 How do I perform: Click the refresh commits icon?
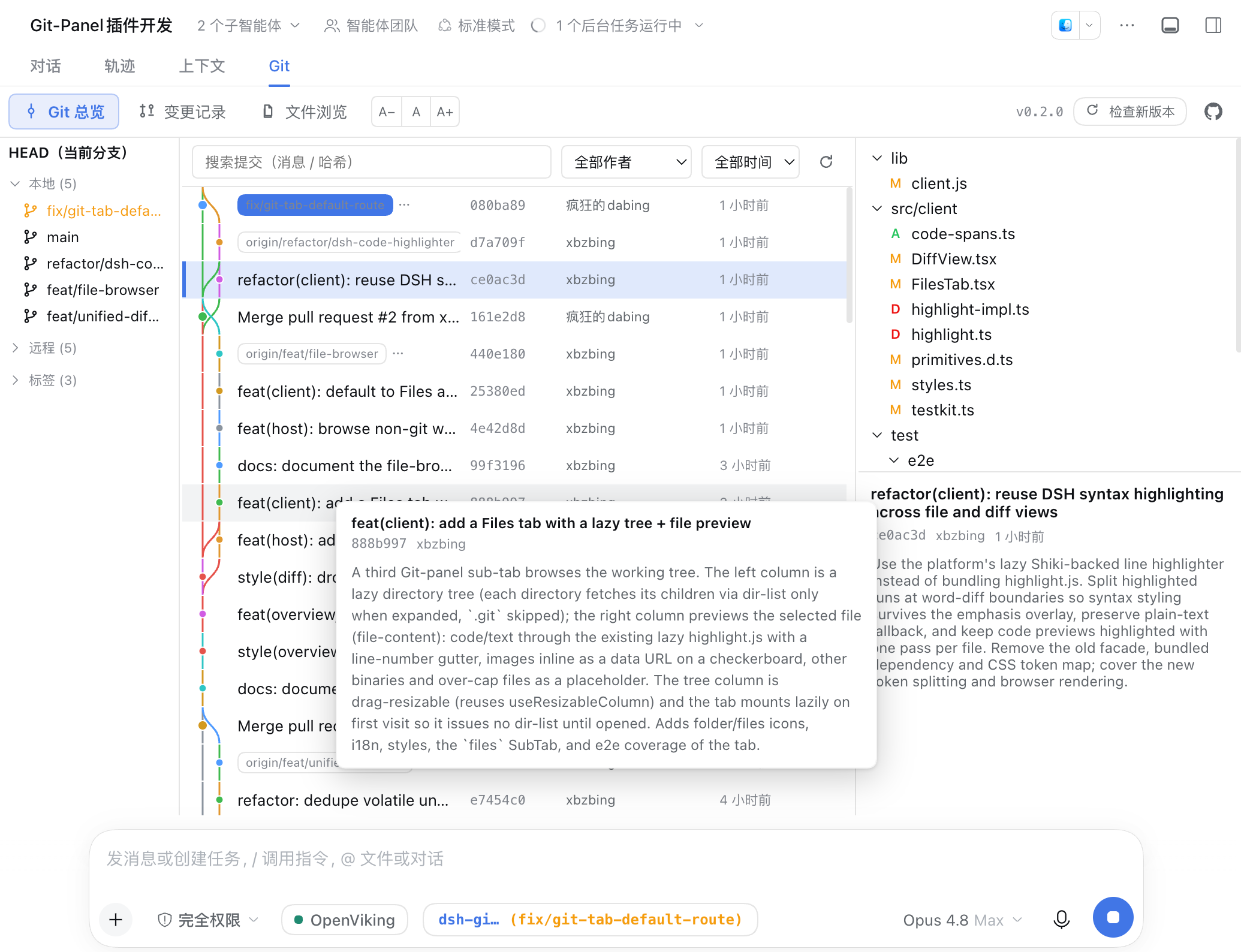pyautogui.click(x=826, y=162)
